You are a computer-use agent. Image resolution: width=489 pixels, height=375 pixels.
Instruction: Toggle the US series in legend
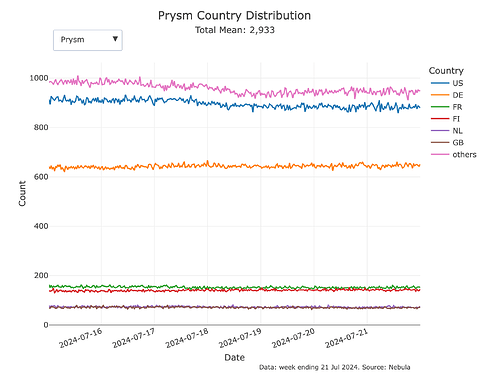coord(447,83)
